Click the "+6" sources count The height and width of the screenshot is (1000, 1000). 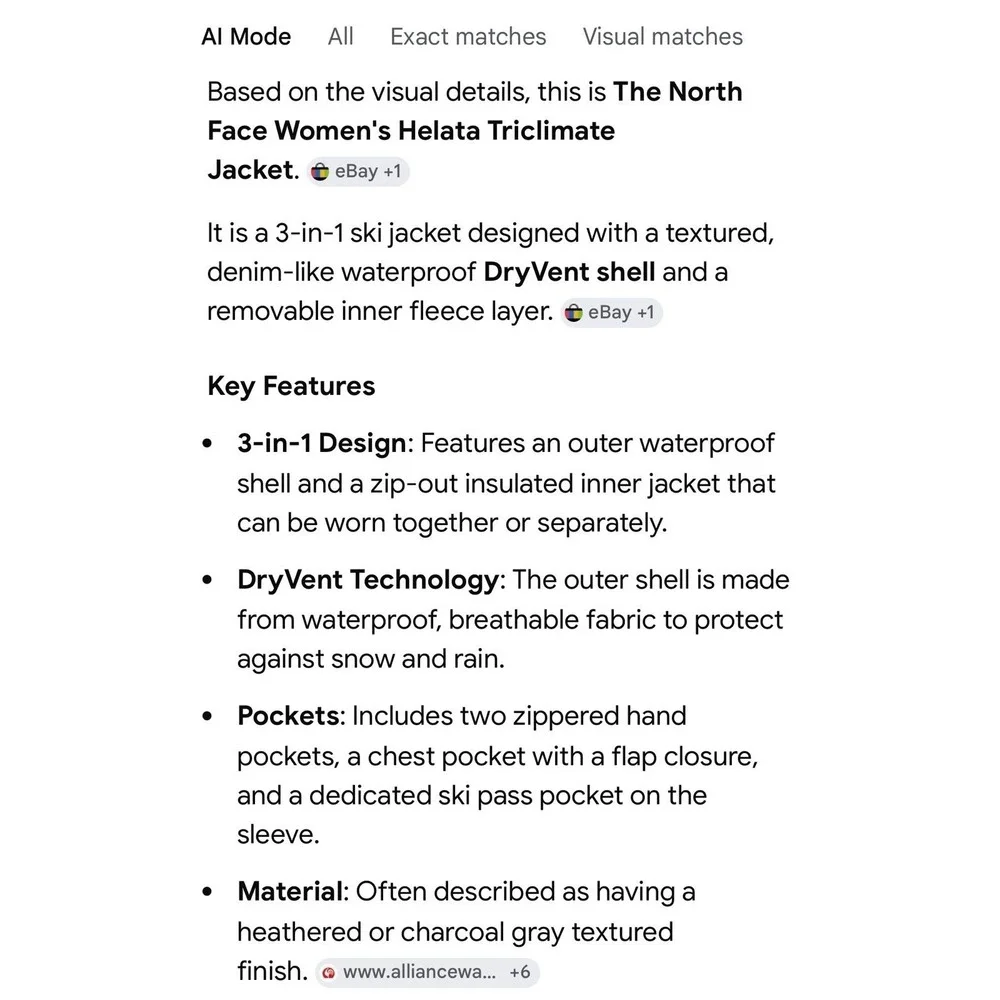[x=519, y=972]
